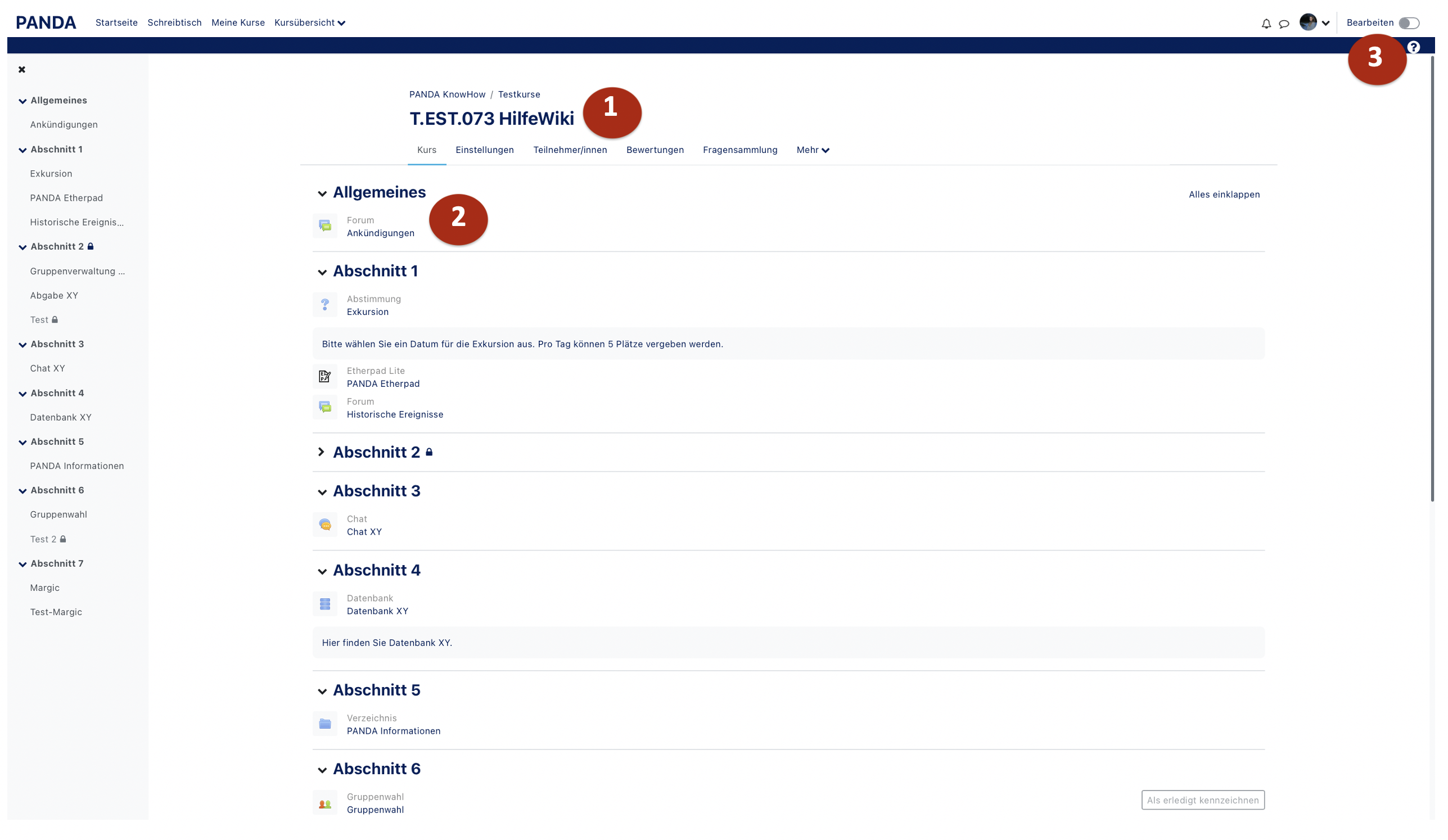Click the Exkursion Abstimmung activity icon
1448x840 pixels.
324,305
